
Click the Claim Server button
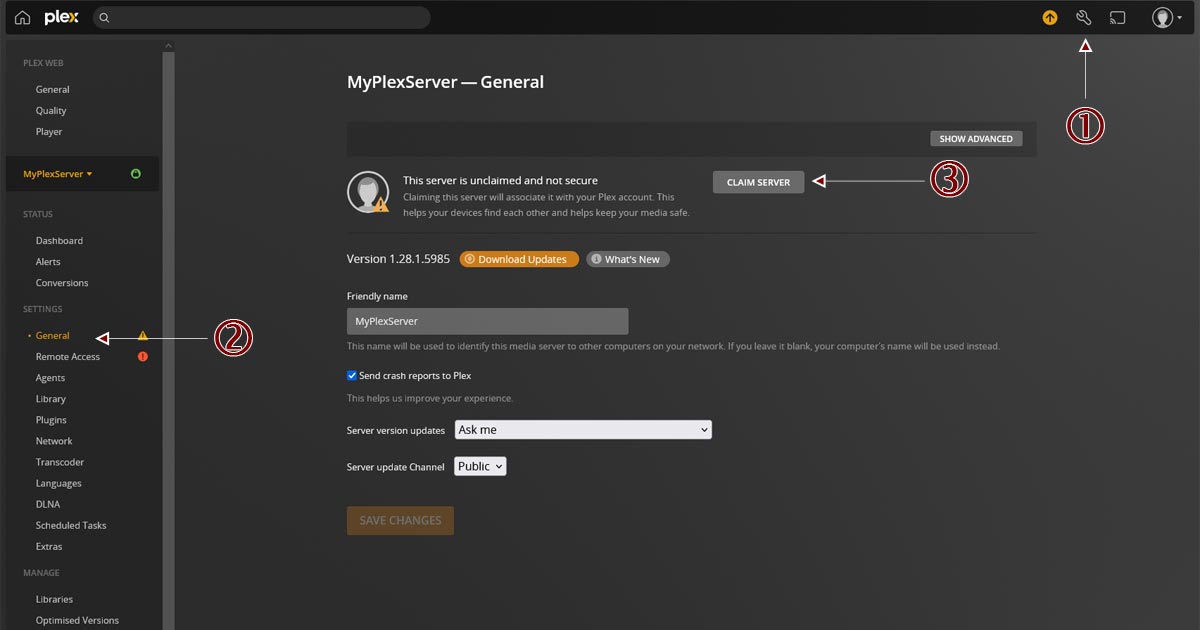[758, 182]
